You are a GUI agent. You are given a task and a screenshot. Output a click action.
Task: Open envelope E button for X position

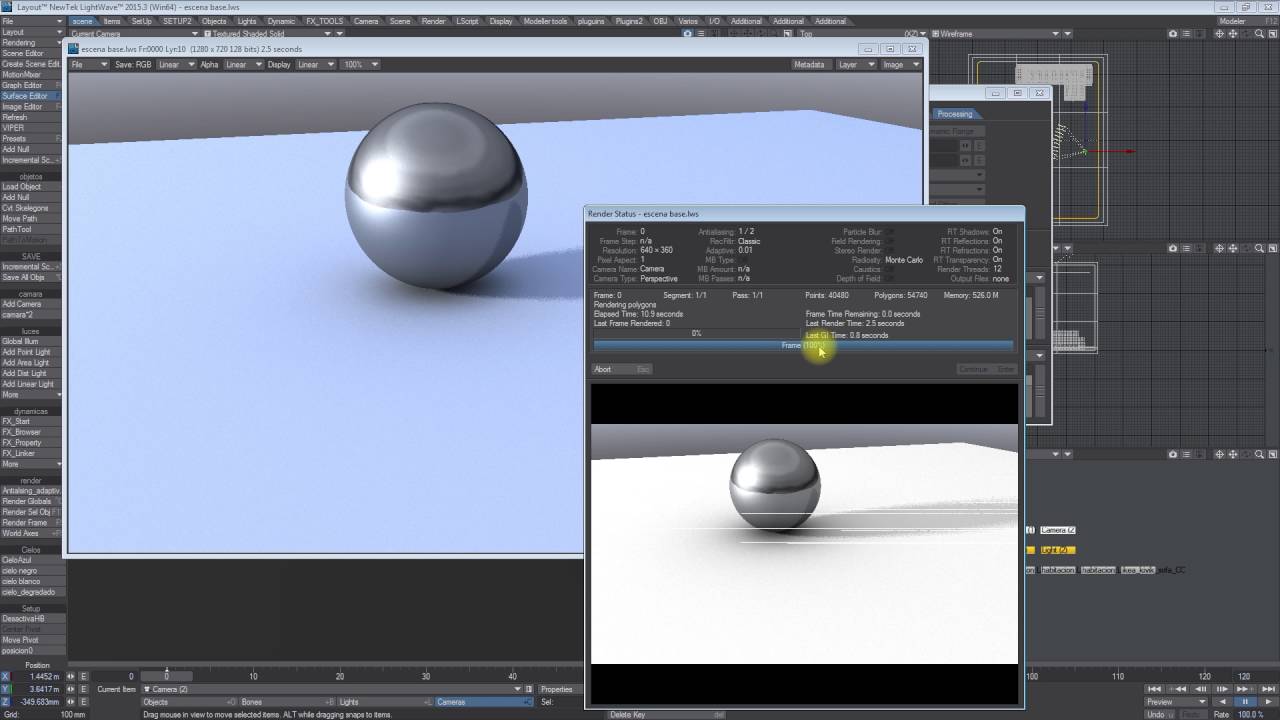point(84,676)
